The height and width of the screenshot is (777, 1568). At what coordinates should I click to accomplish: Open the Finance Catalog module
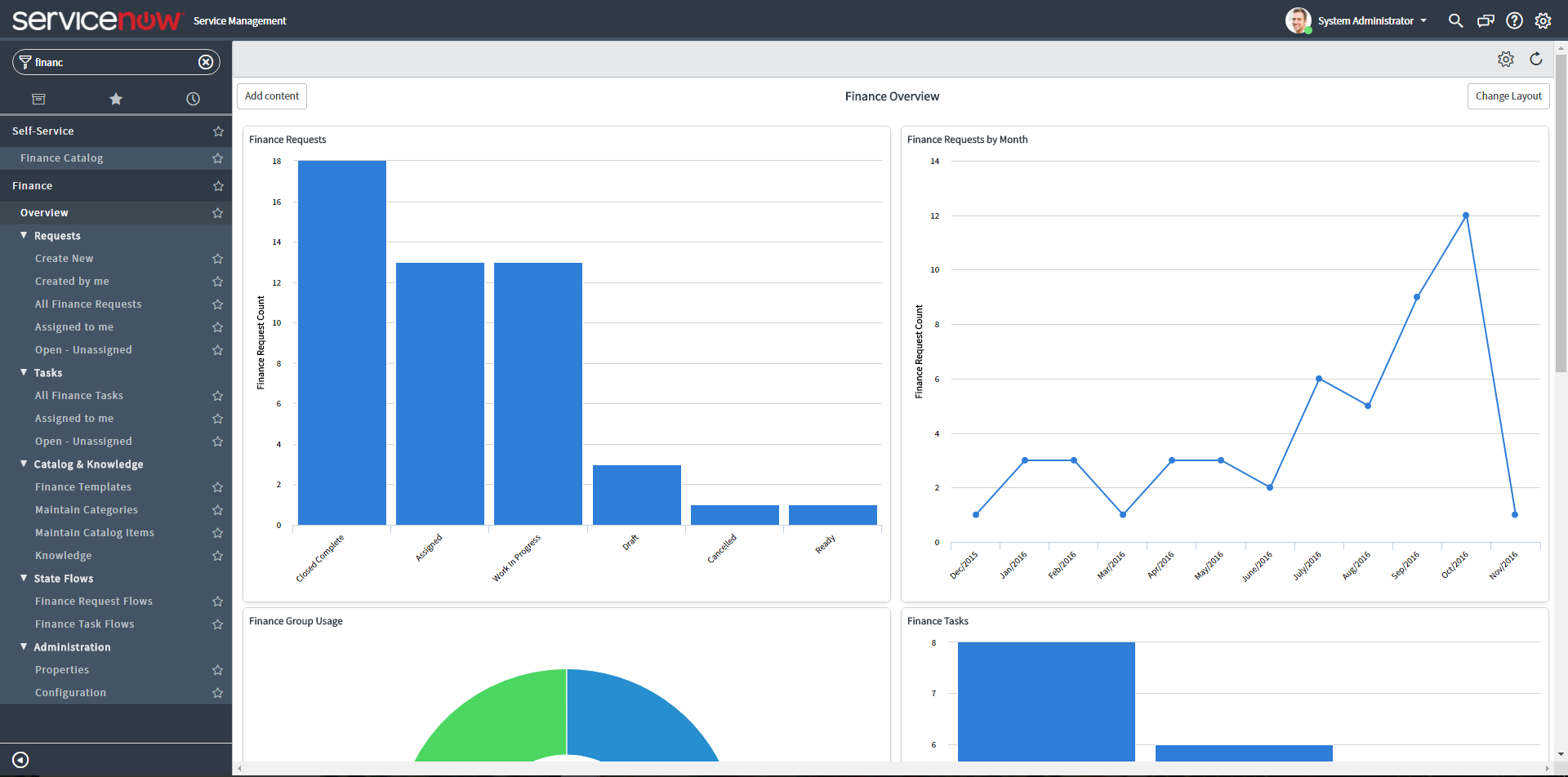[x=61, y=158]
